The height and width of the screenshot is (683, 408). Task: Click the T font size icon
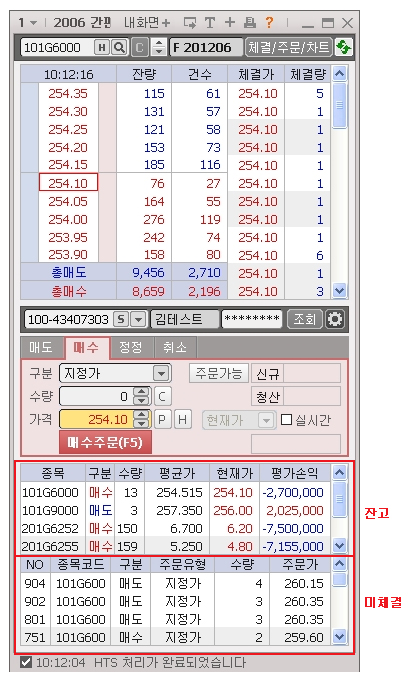[x=210, y=23]
